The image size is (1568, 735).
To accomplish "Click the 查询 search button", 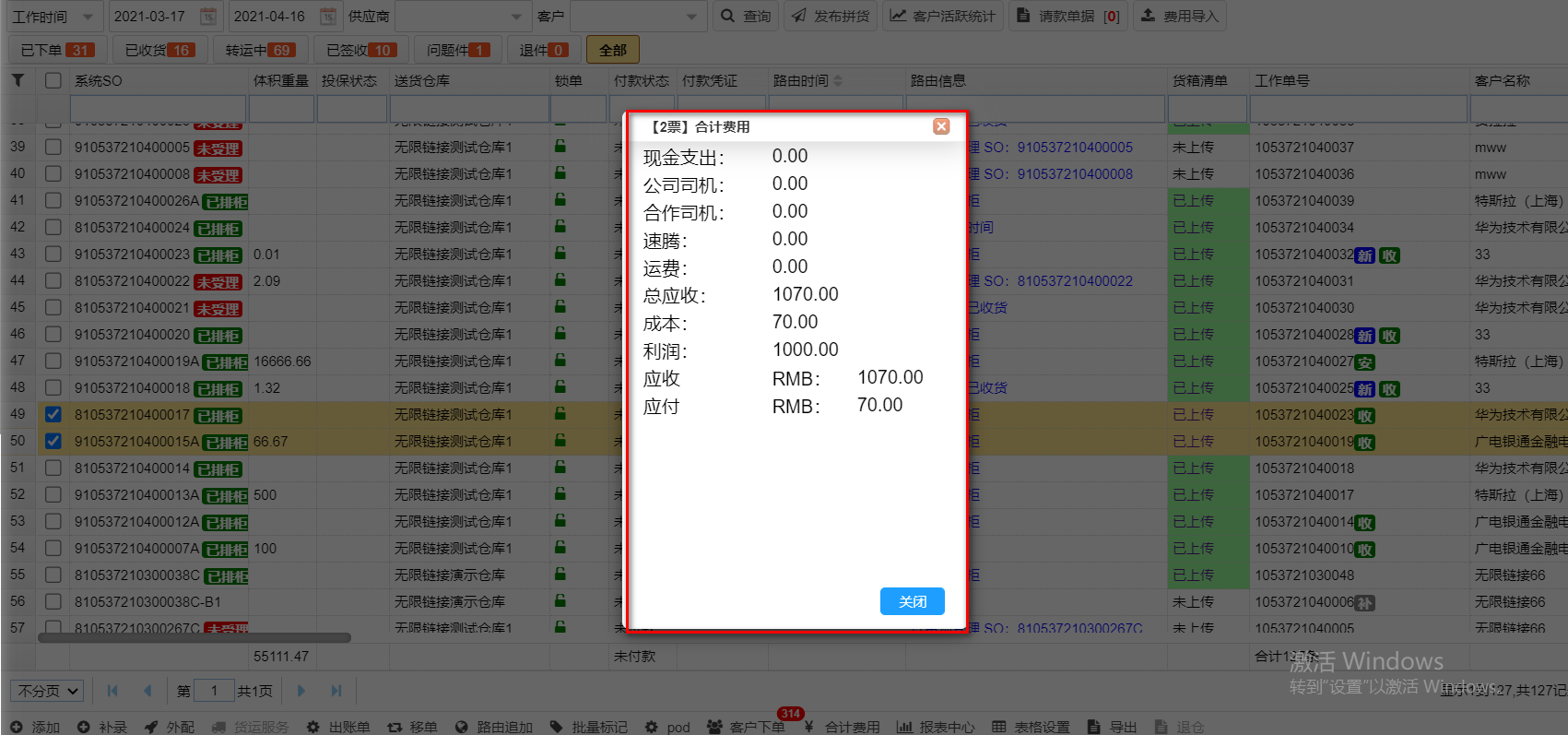I will pos(746,17).
